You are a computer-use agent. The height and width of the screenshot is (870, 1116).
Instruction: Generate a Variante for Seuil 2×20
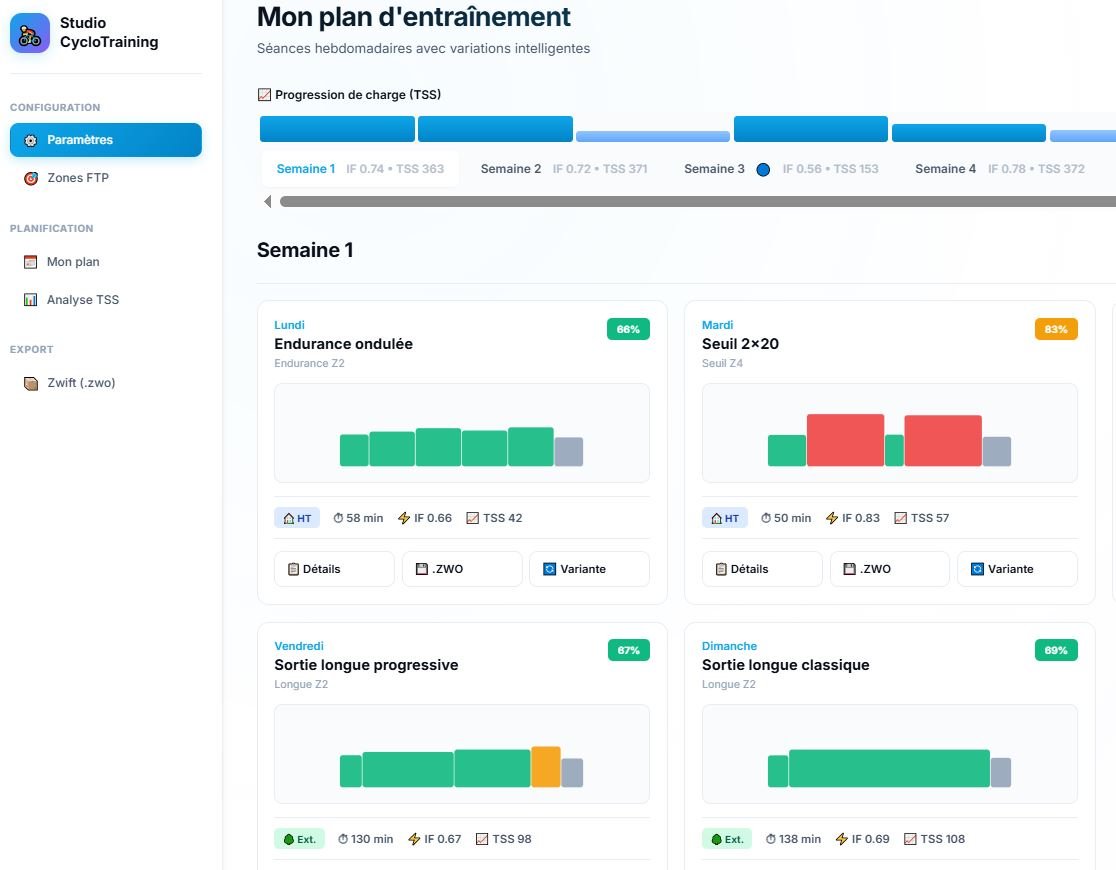click(x=1017, y=569)
